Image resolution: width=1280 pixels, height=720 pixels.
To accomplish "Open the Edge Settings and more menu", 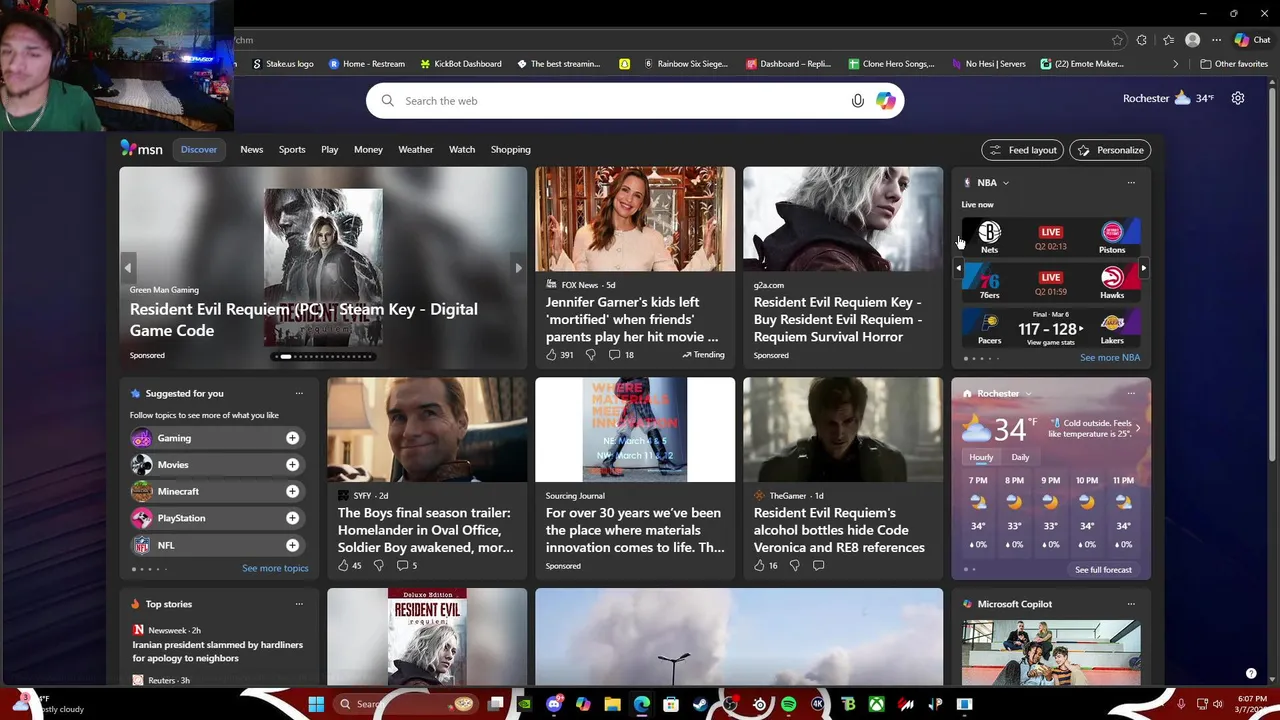I will tap(1216, 40).
